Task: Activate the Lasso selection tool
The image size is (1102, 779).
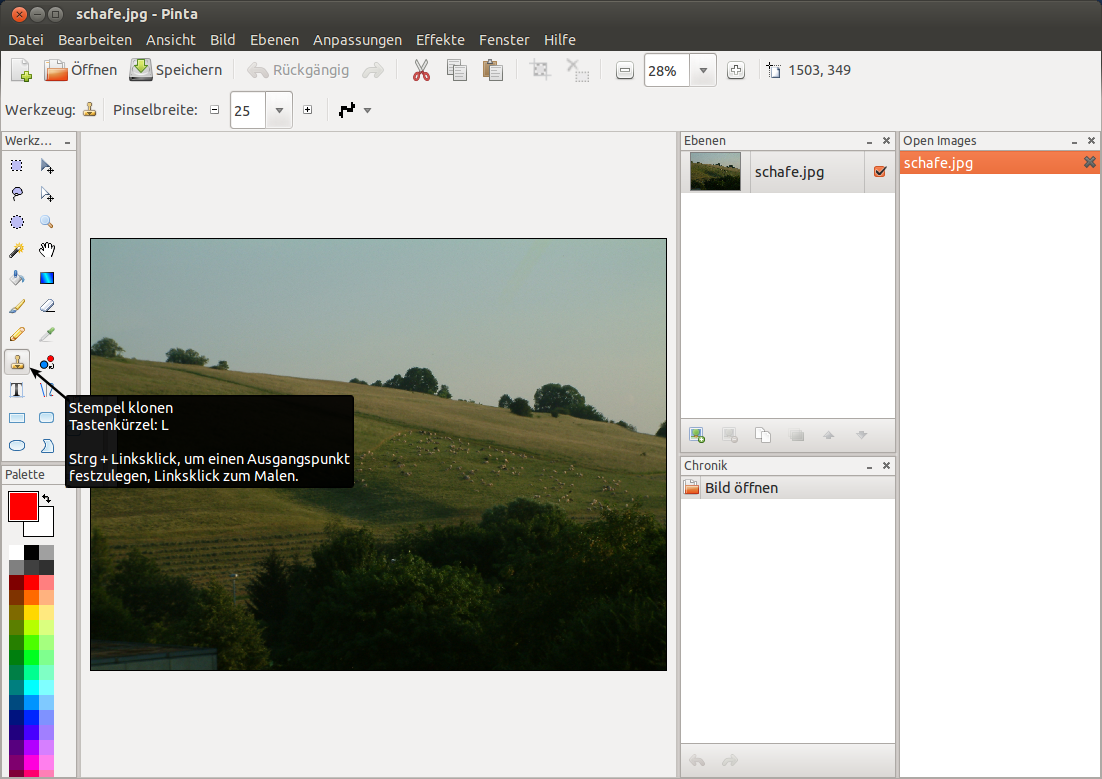Action: click(x=17, y=194)
